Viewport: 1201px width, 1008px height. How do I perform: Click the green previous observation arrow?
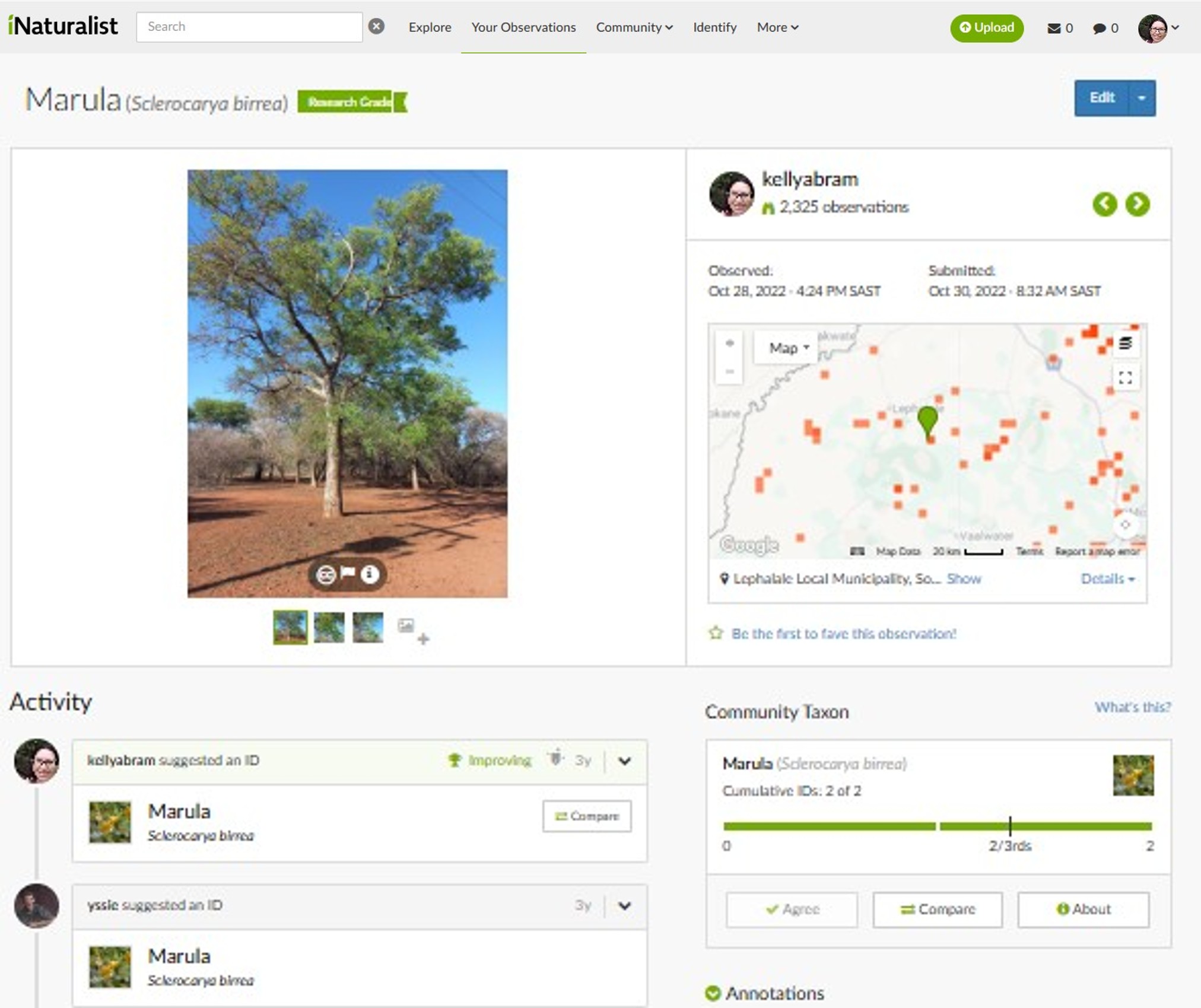tap(1104, 204)
